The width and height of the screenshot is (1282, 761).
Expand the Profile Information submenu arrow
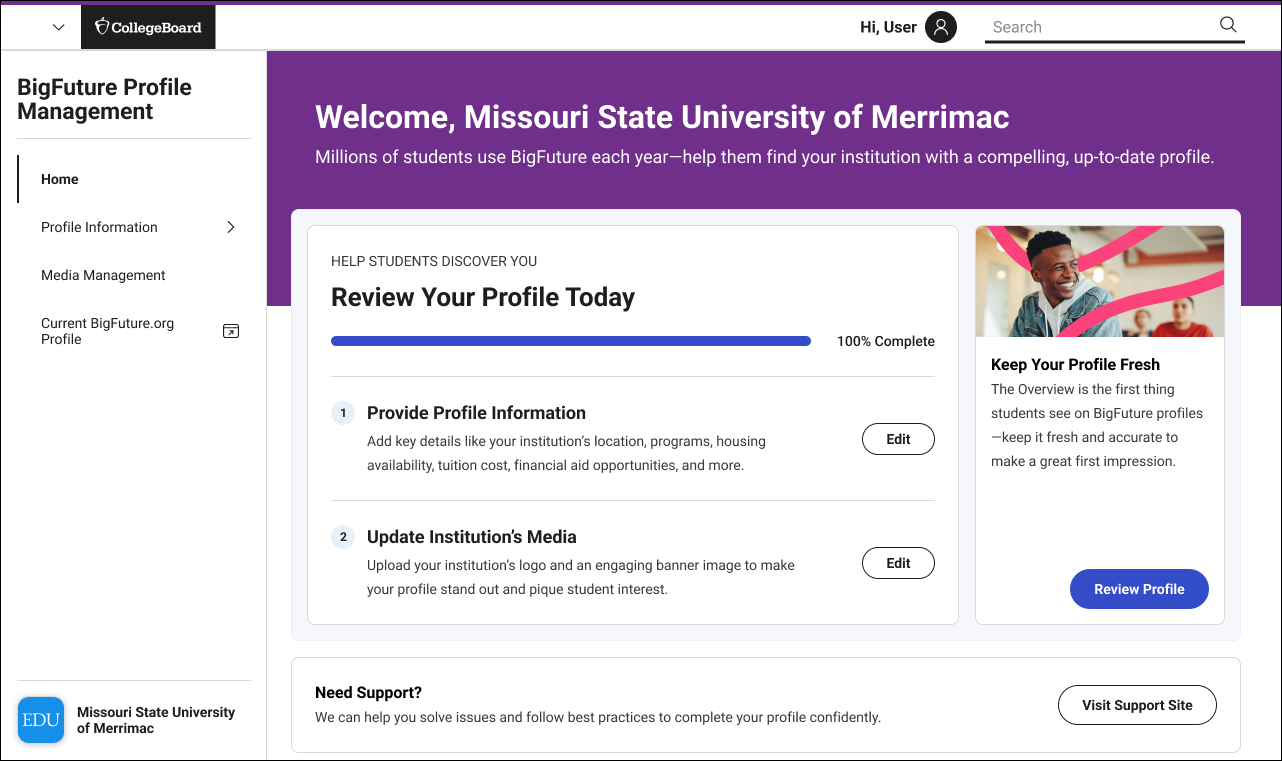pos(231,227)
